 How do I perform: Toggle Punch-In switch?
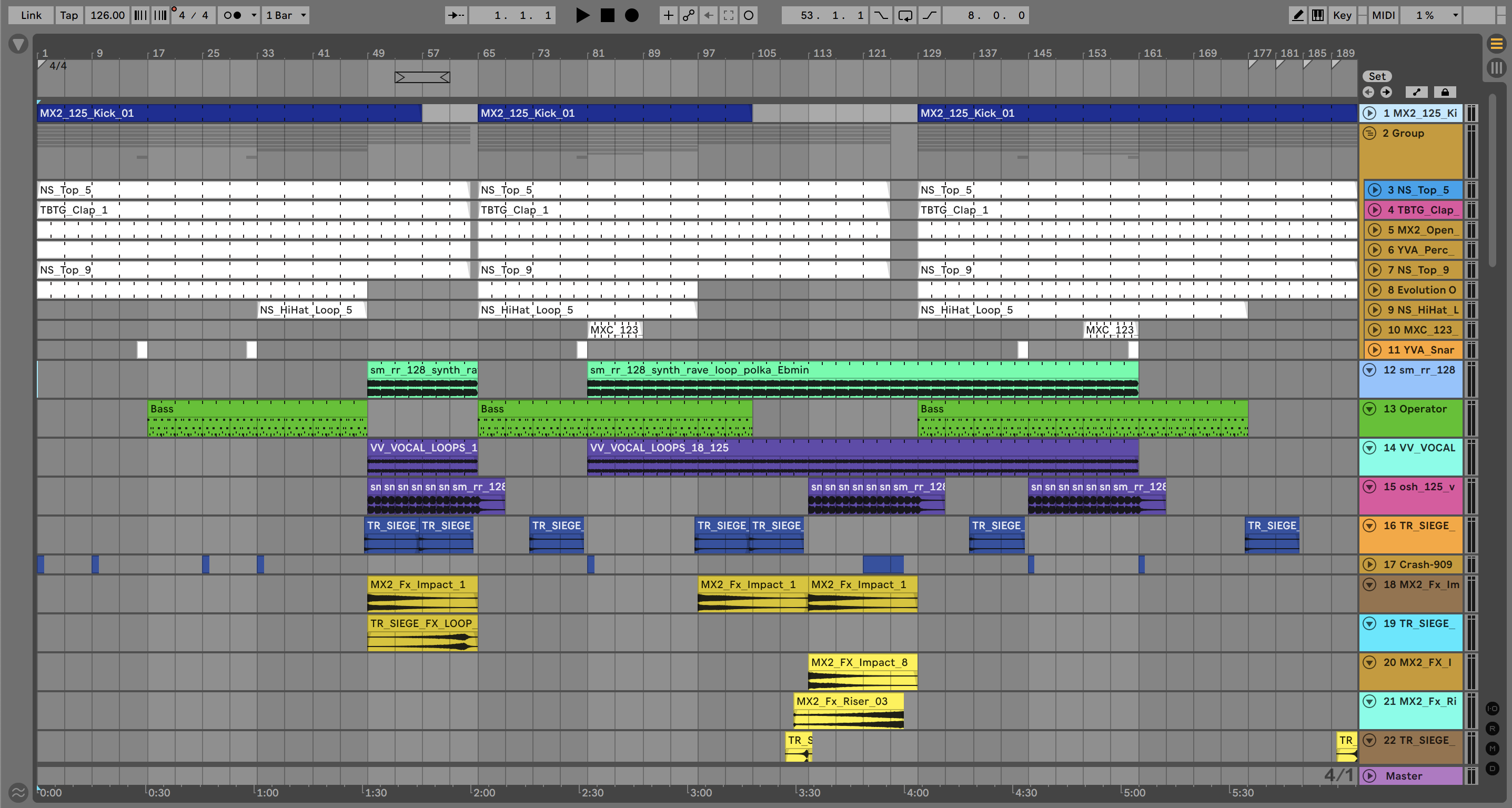(x=881, y=15)
